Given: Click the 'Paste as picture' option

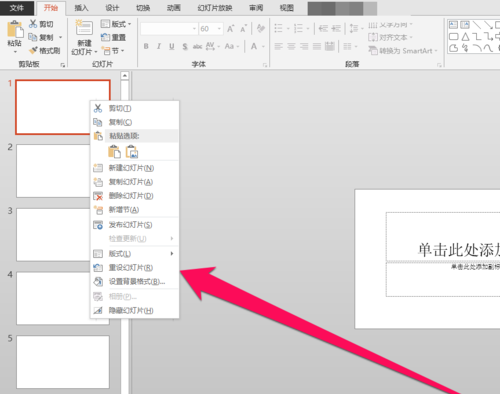Looking at the screenshot, I should point(132,152).
